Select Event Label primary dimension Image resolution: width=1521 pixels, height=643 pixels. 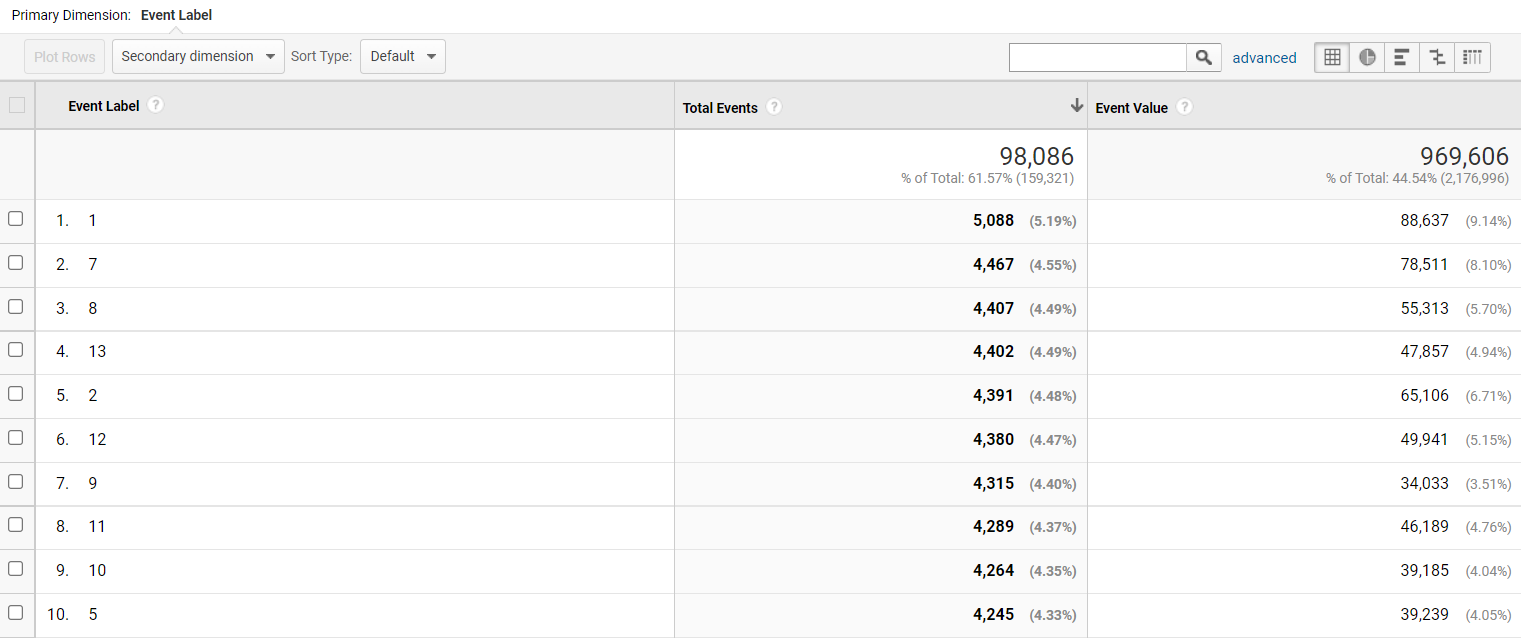point(176,15)
